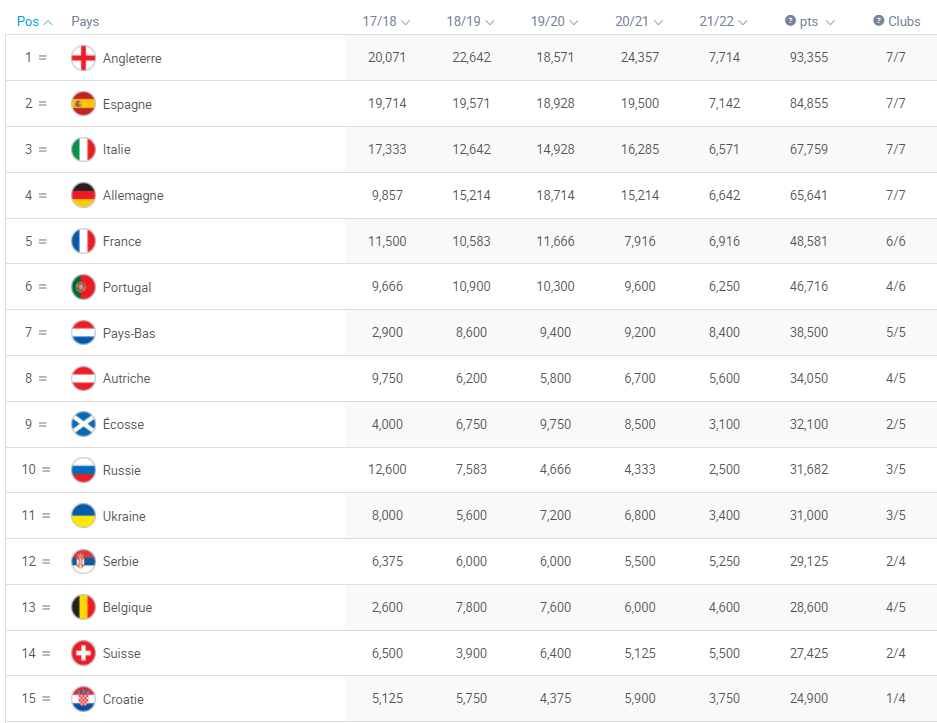Sort by the 19/20 season column
This screenshot has width=937, height=723.
click(x=554, y=21)
